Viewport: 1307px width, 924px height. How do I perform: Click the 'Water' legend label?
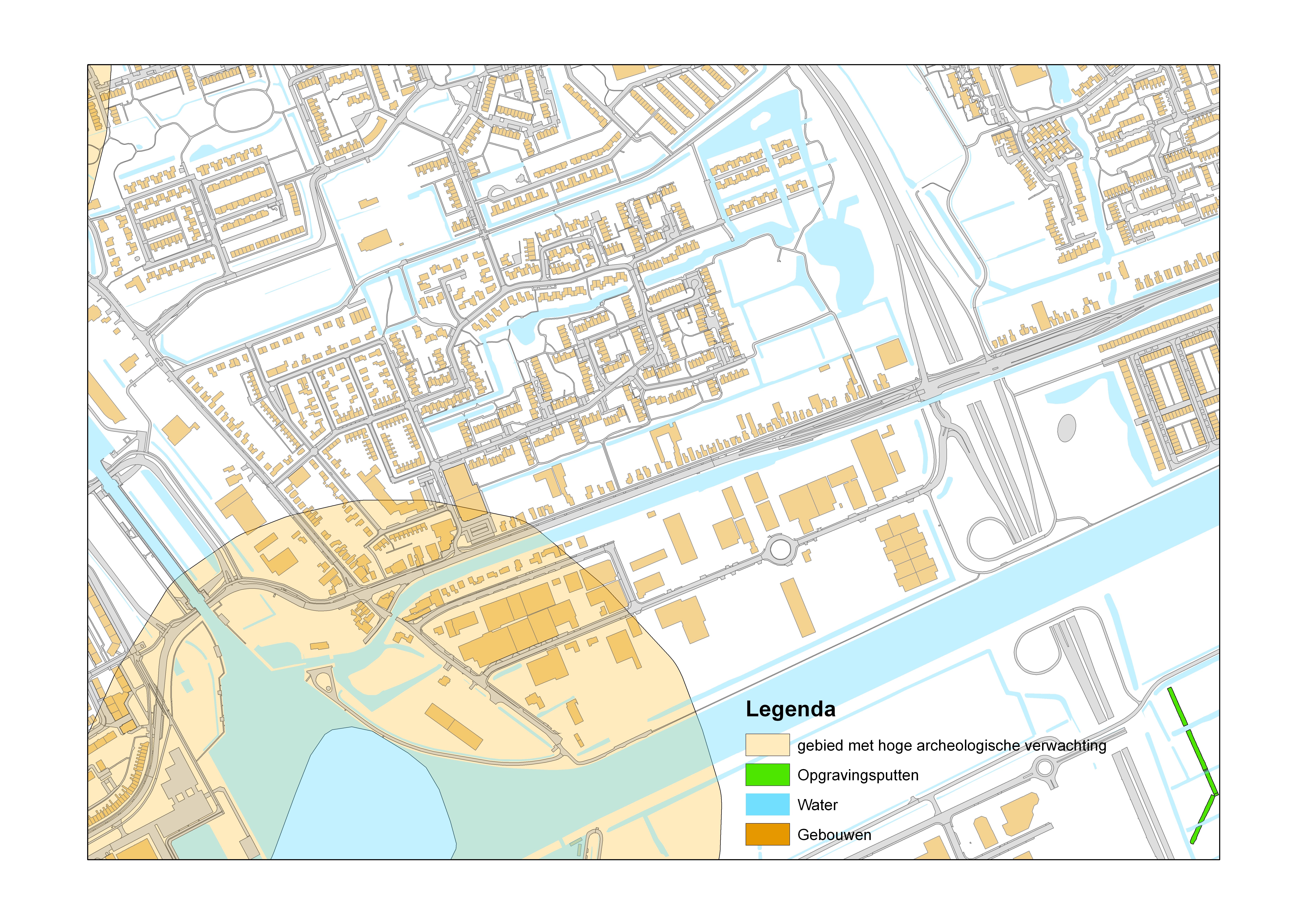click(818, 805)
